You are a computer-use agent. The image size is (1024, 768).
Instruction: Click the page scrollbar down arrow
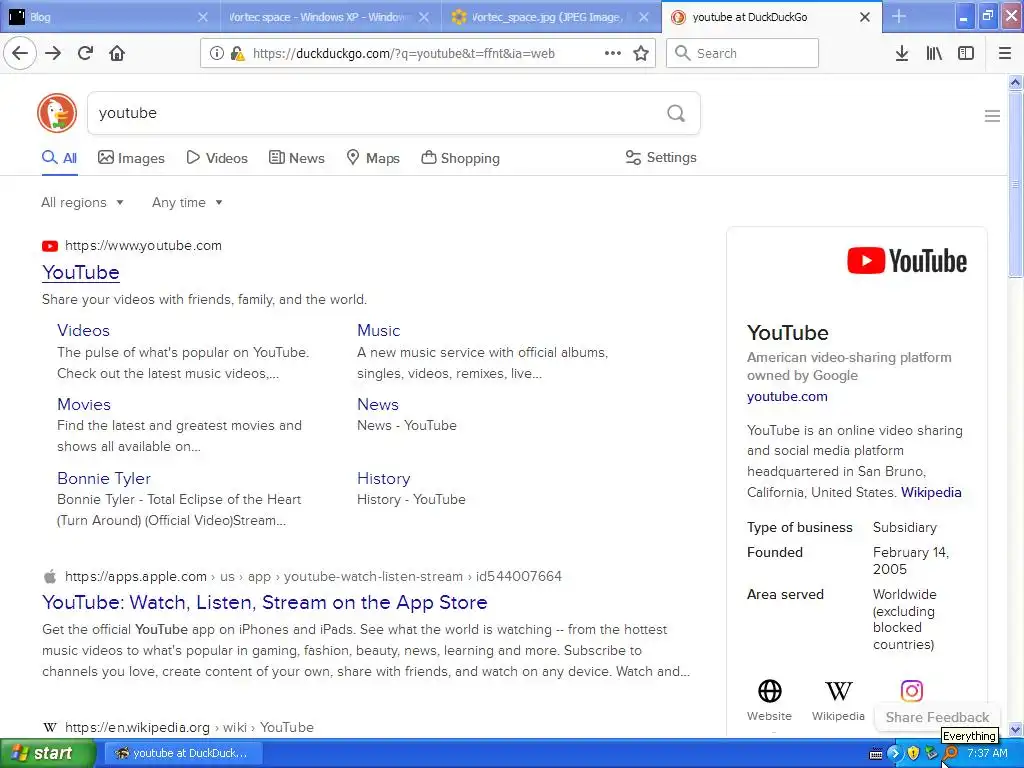coord(1016,729)
